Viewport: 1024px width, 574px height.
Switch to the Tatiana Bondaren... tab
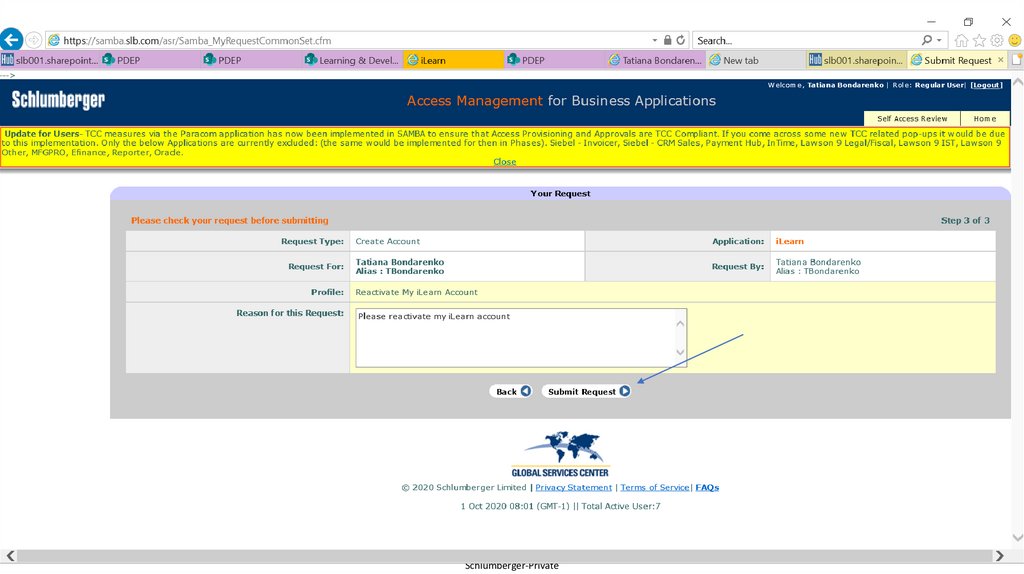pyautogui.click(x=656, y=60)
